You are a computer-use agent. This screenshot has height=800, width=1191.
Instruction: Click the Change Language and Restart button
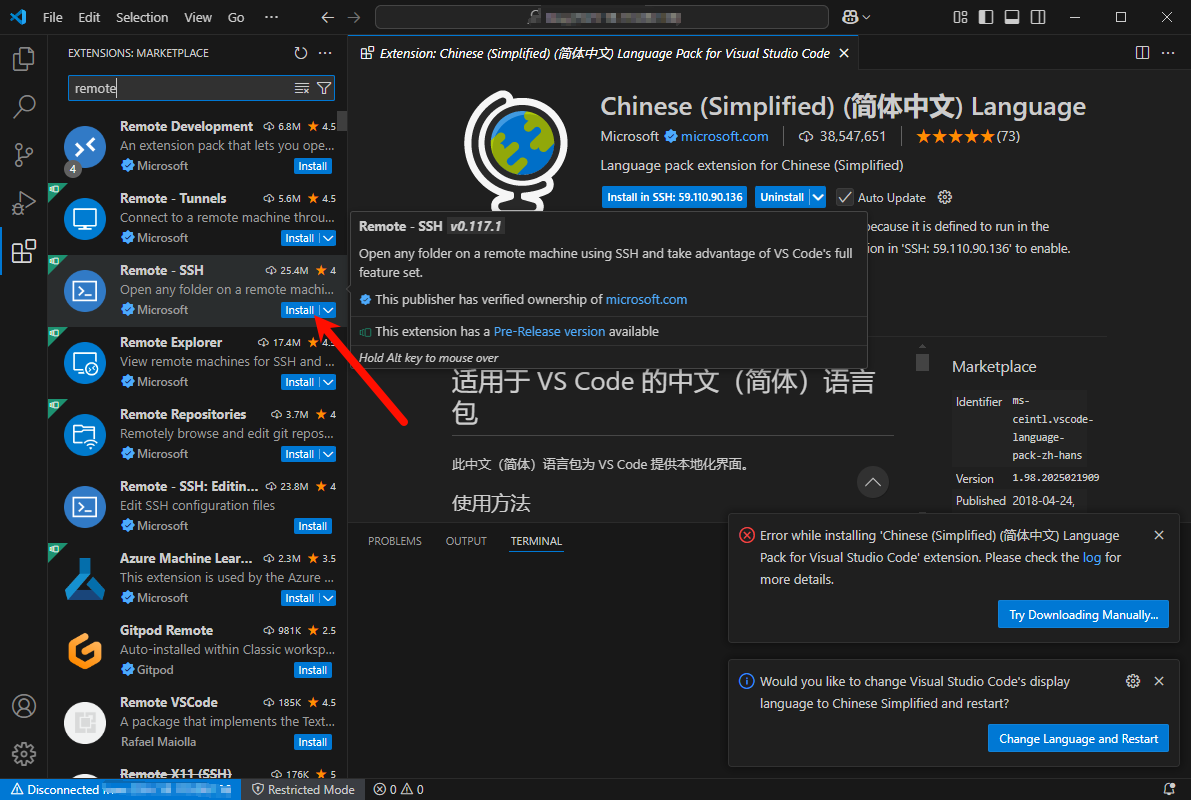tap(1078, 739)
